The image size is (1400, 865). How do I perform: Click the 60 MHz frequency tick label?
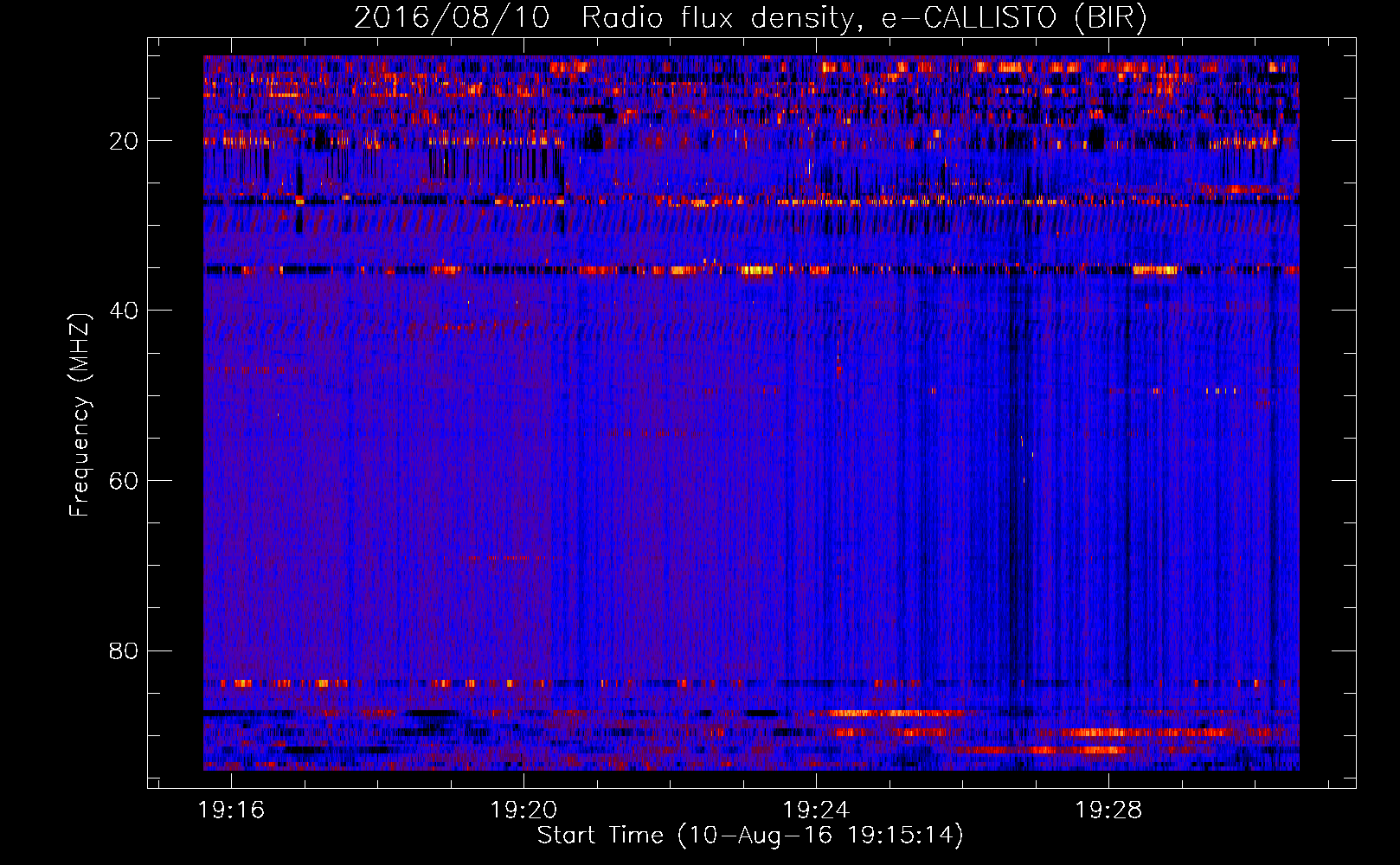[125, 481]
